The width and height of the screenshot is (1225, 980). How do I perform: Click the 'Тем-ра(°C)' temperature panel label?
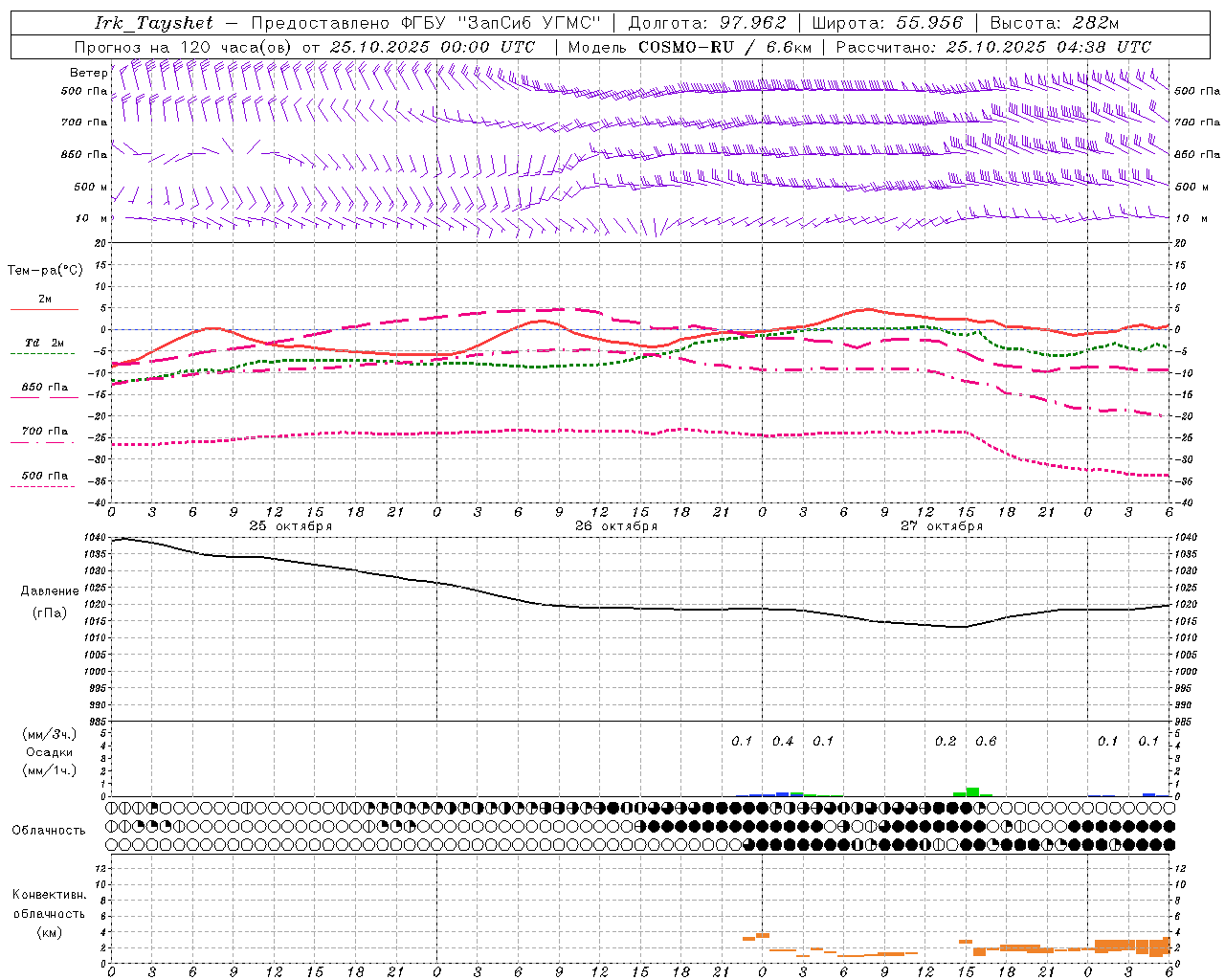click(45, 271)
